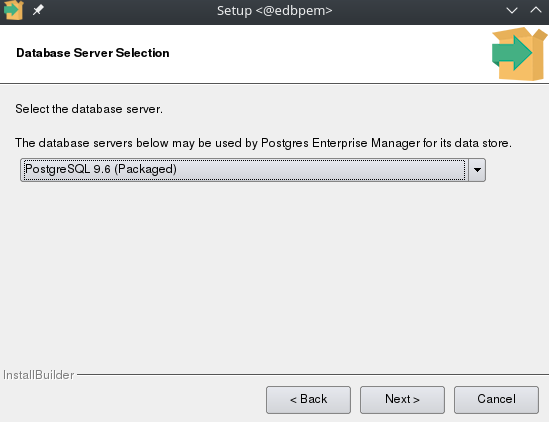Maximize window using up chevron
Screen dimensions: 549x422
536,10
